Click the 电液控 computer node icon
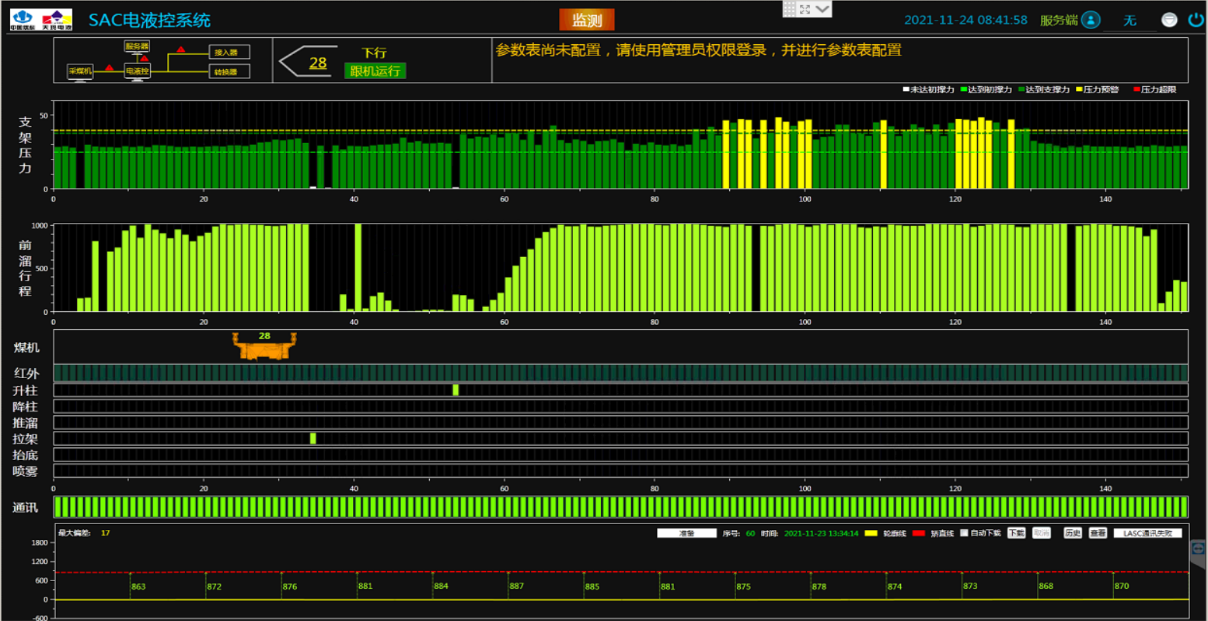This screenshot has height=621, width=1208. (137, 72)
